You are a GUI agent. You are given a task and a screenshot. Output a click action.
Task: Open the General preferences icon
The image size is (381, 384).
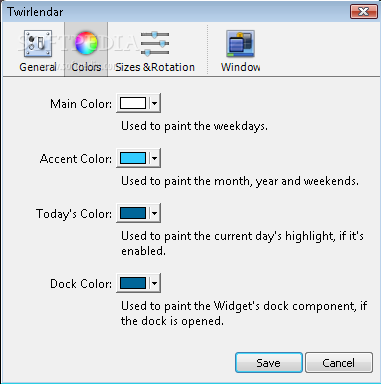pos(37,43)
